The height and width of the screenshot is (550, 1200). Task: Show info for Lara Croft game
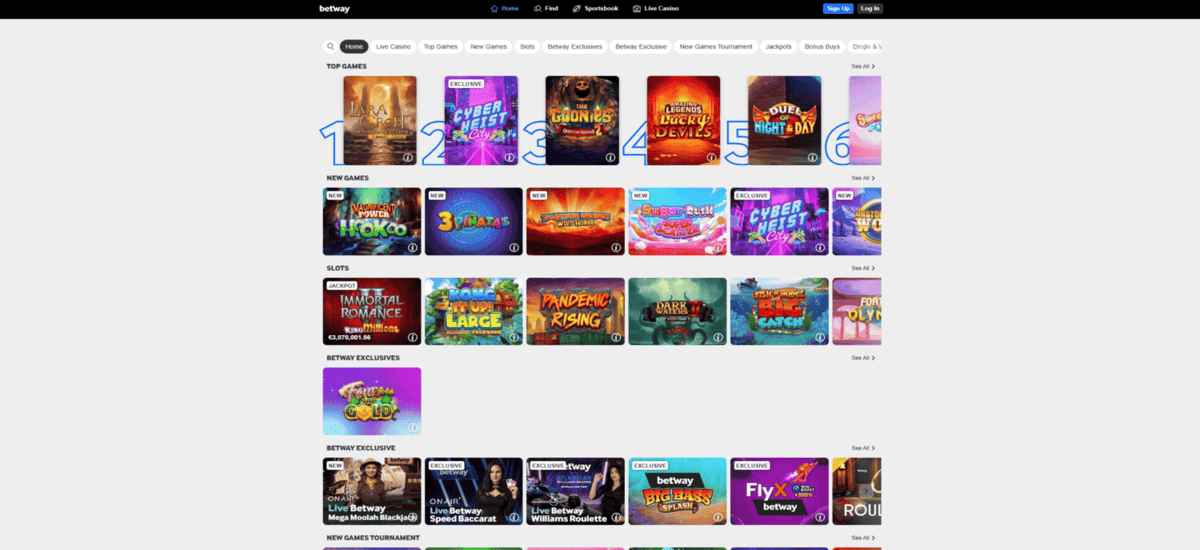(x=408, y=157)
